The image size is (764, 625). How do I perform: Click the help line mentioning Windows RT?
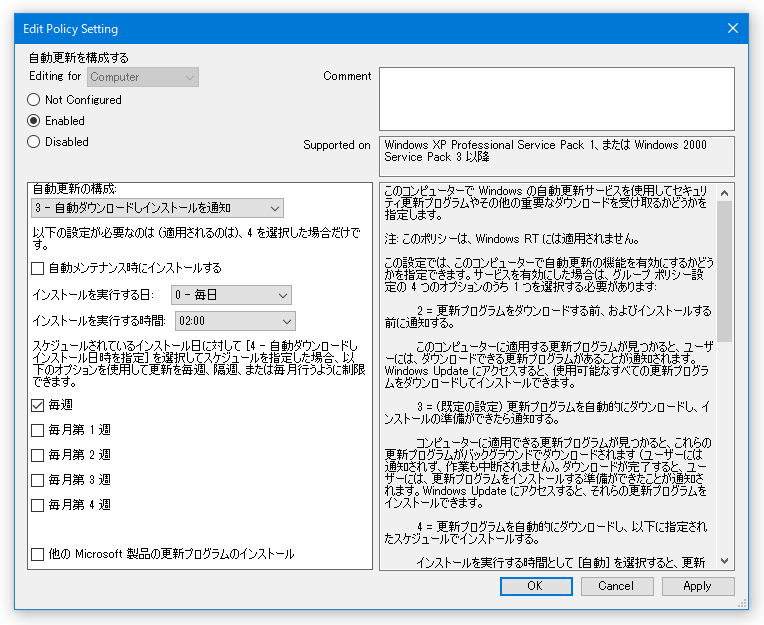click(512, 239)
